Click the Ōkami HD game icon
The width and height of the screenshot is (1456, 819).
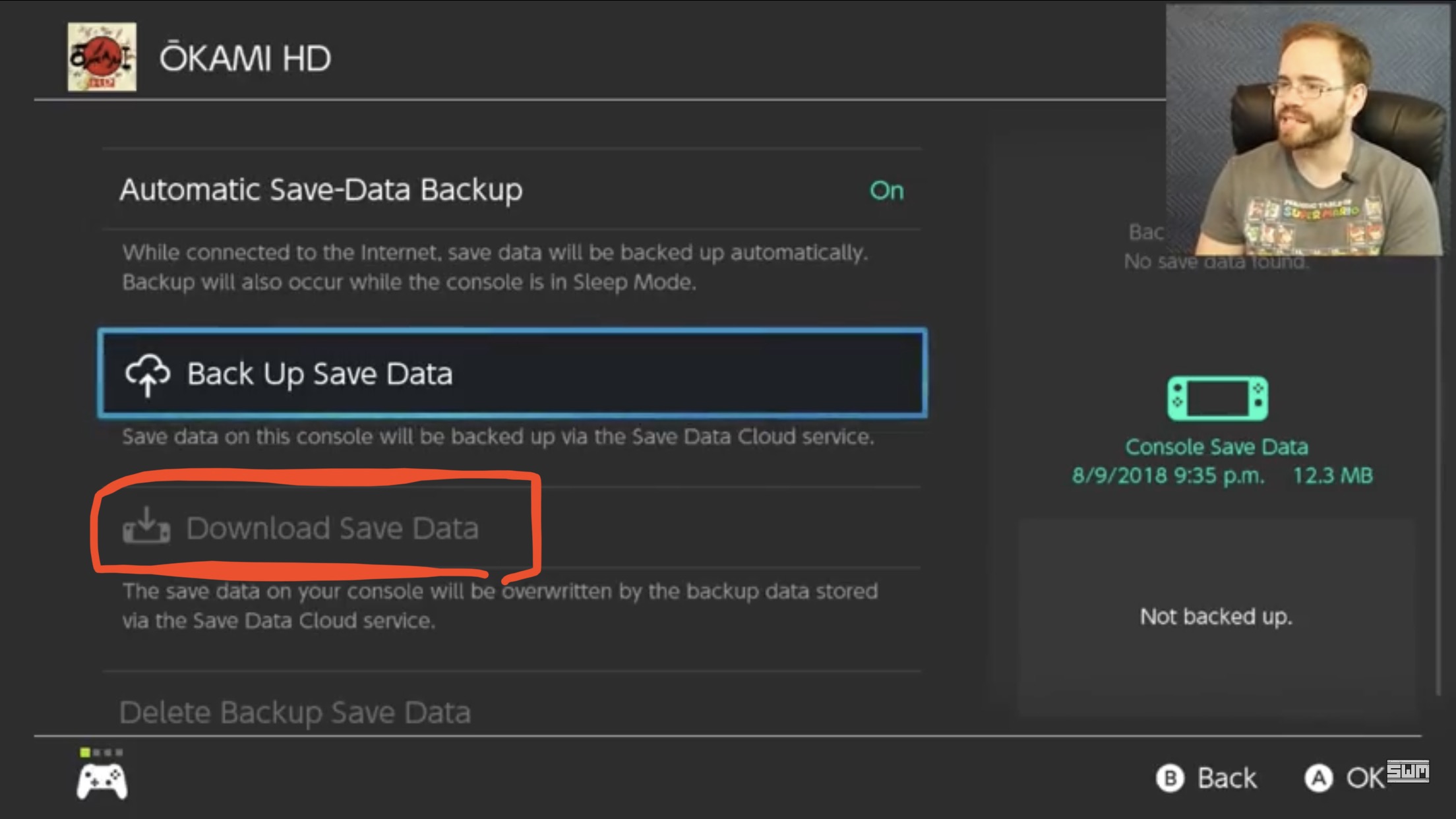pos(102,57)
